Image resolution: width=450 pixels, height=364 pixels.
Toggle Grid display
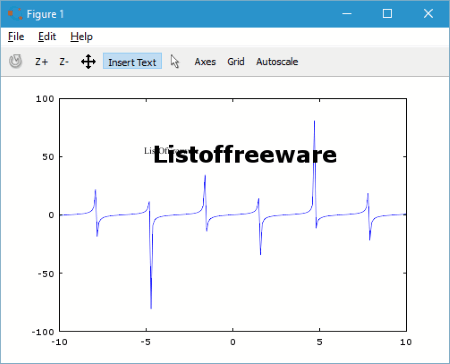pos(236,62)
